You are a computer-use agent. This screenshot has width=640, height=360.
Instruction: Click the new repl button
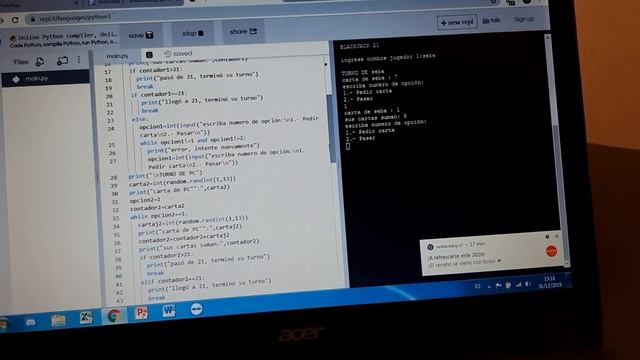[x=457, y=22]
